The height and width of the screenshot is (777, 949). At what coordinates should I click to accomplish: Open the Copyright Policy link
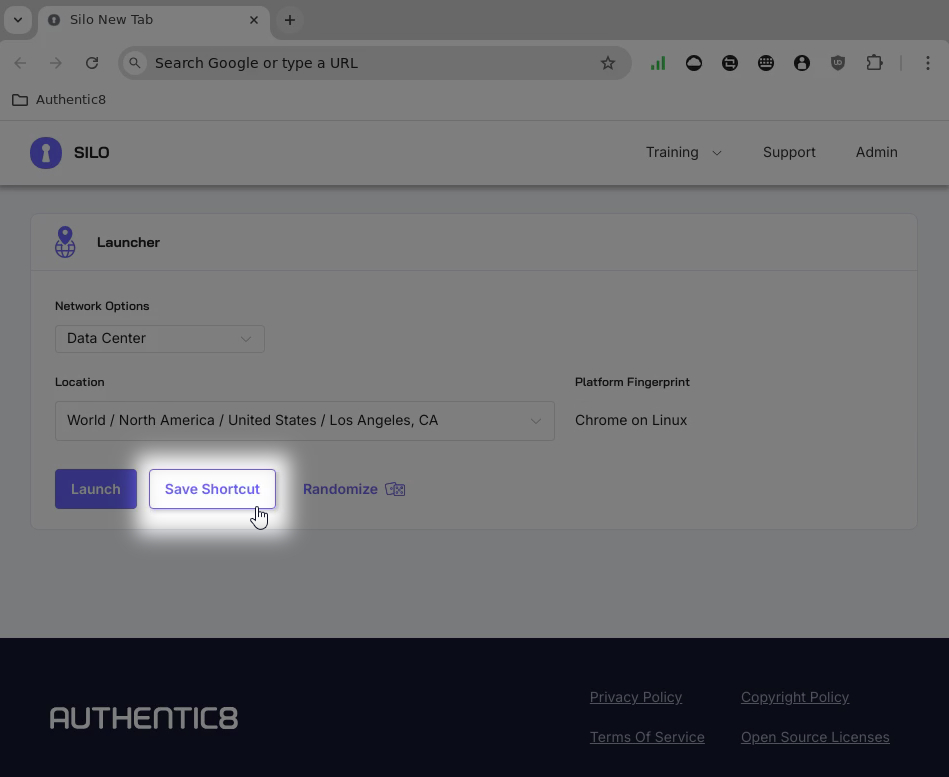click(795, 697)
